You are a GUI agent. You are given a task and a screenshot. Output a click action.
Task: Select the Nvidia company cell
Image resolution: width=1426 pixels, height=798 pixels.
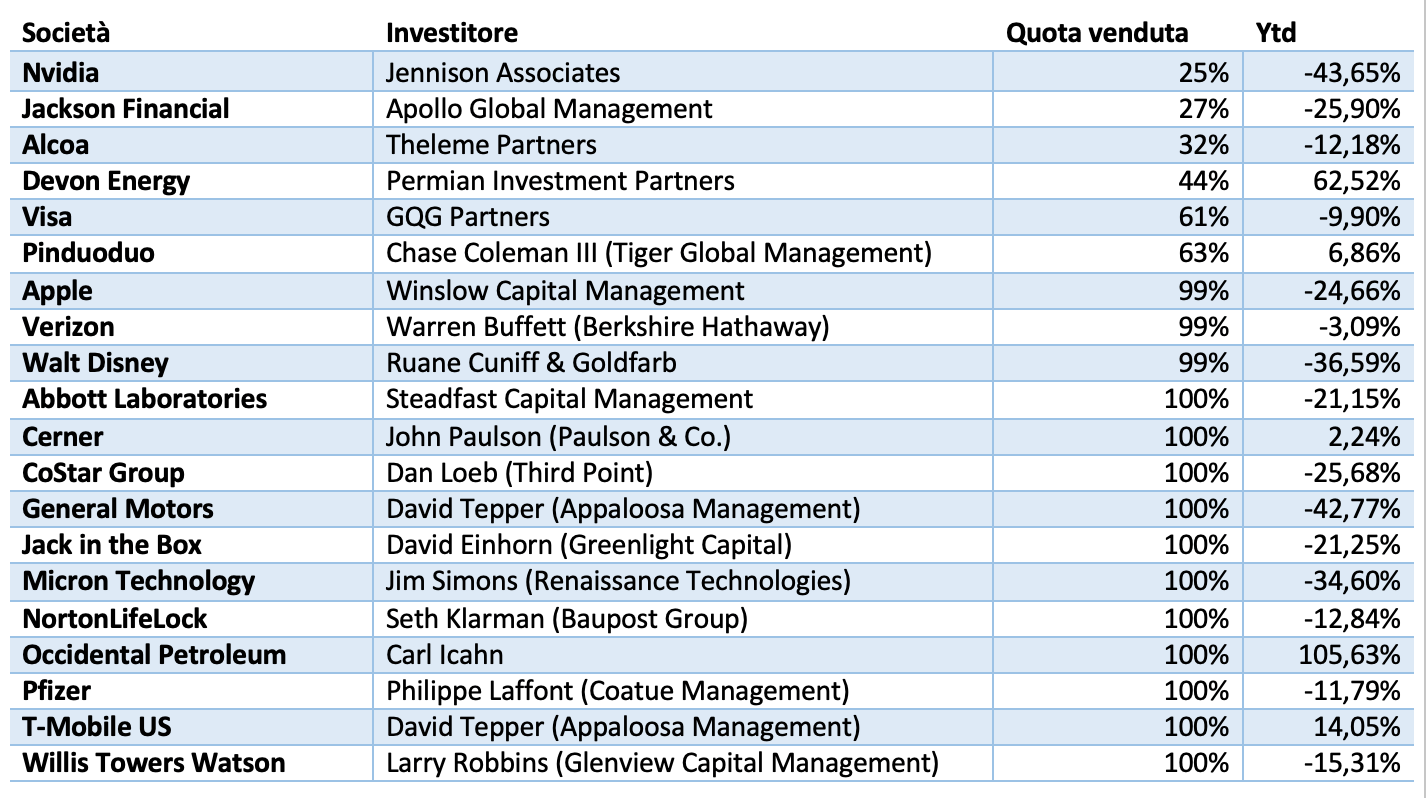click(x=61, y=73)
